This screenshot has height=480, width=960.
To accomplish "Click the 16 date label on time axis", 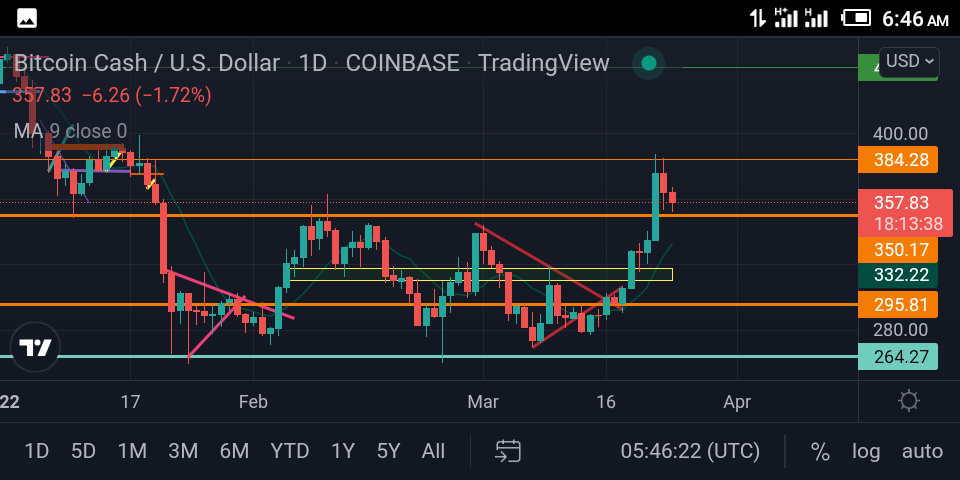I will [x=606, y=402].
